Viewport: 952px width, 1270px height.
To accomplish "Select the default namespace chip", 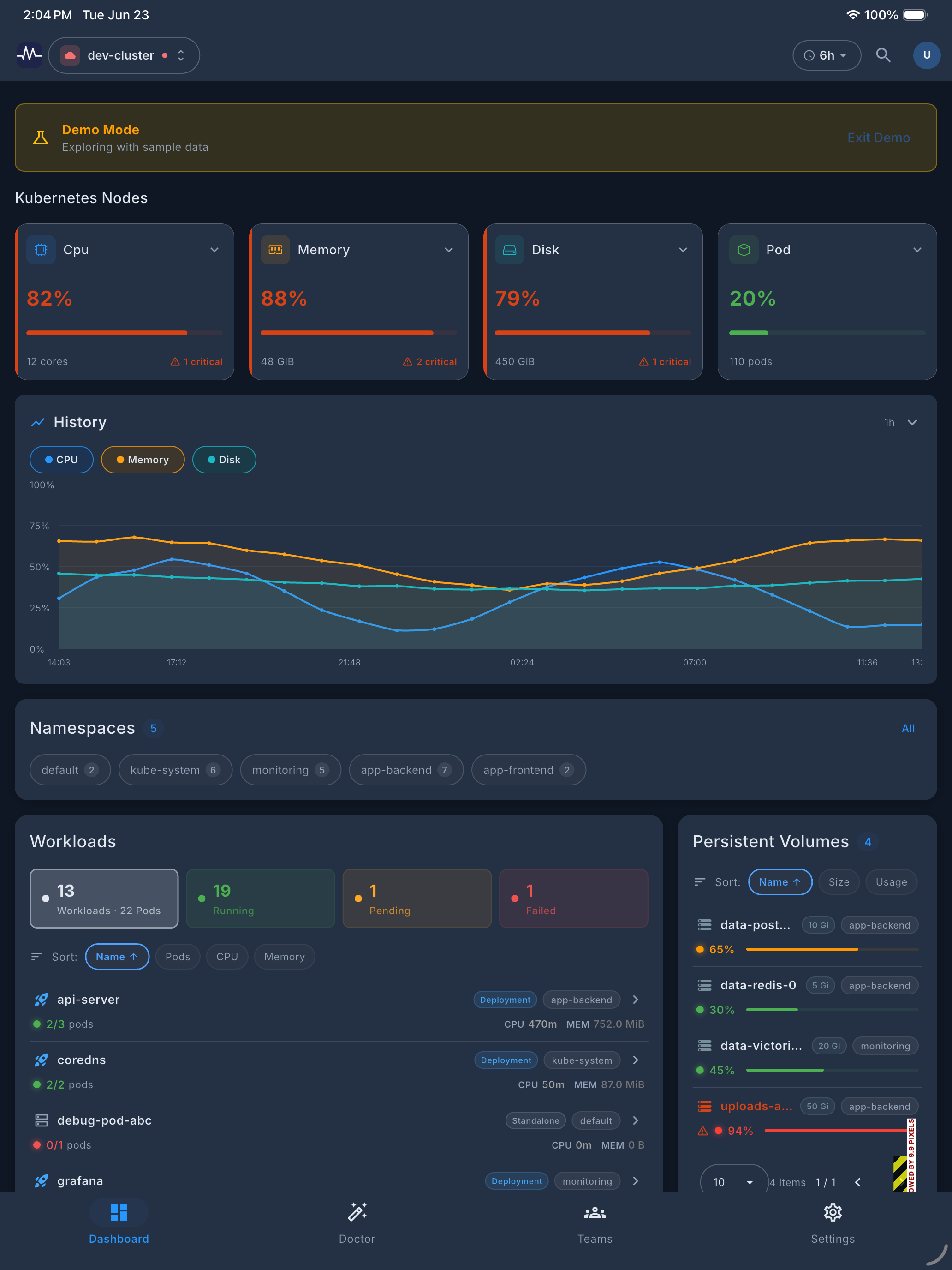I will [x=70, y=770].
